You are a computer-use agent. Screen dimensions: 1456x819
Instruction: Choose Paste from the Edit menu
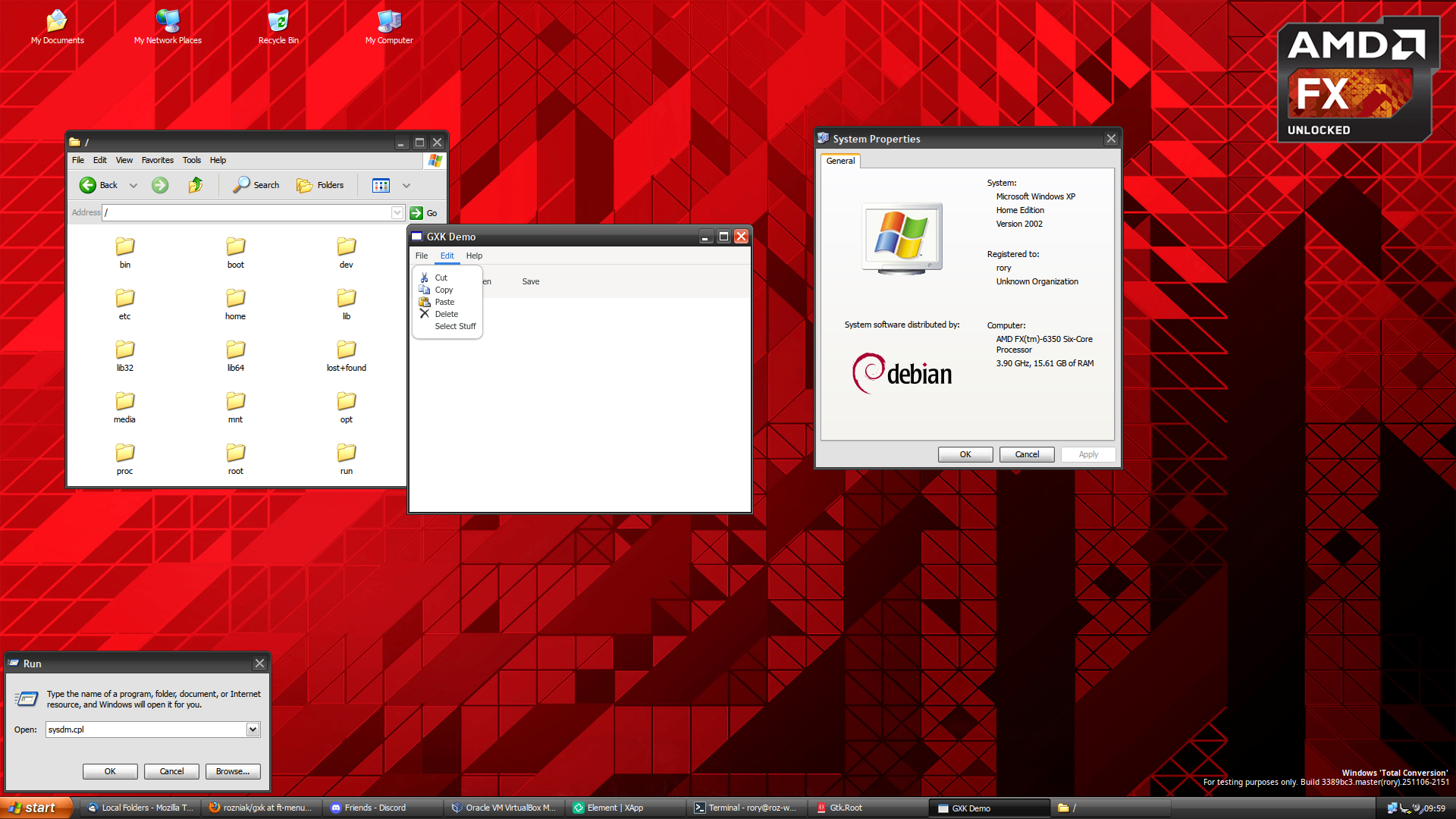444,302
